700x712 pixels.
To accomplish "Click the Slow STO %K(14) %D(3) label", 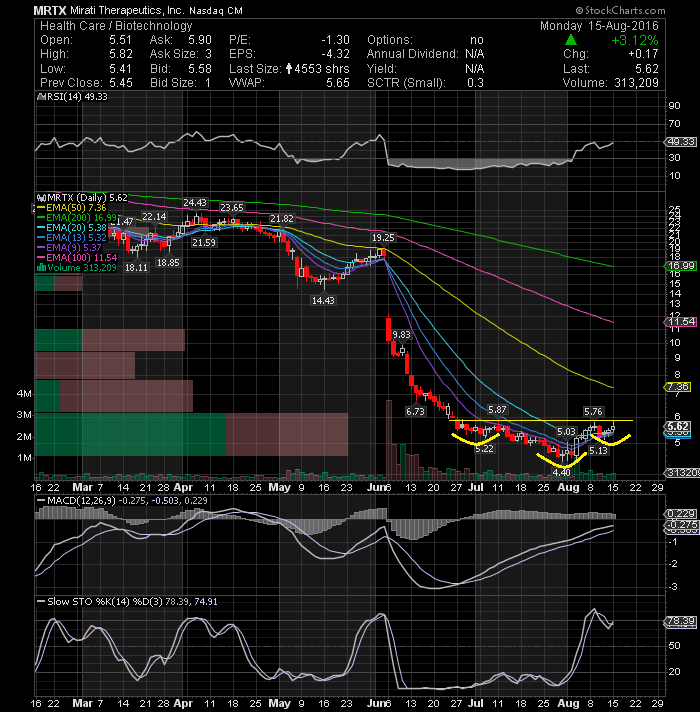I will coord(105,602).
